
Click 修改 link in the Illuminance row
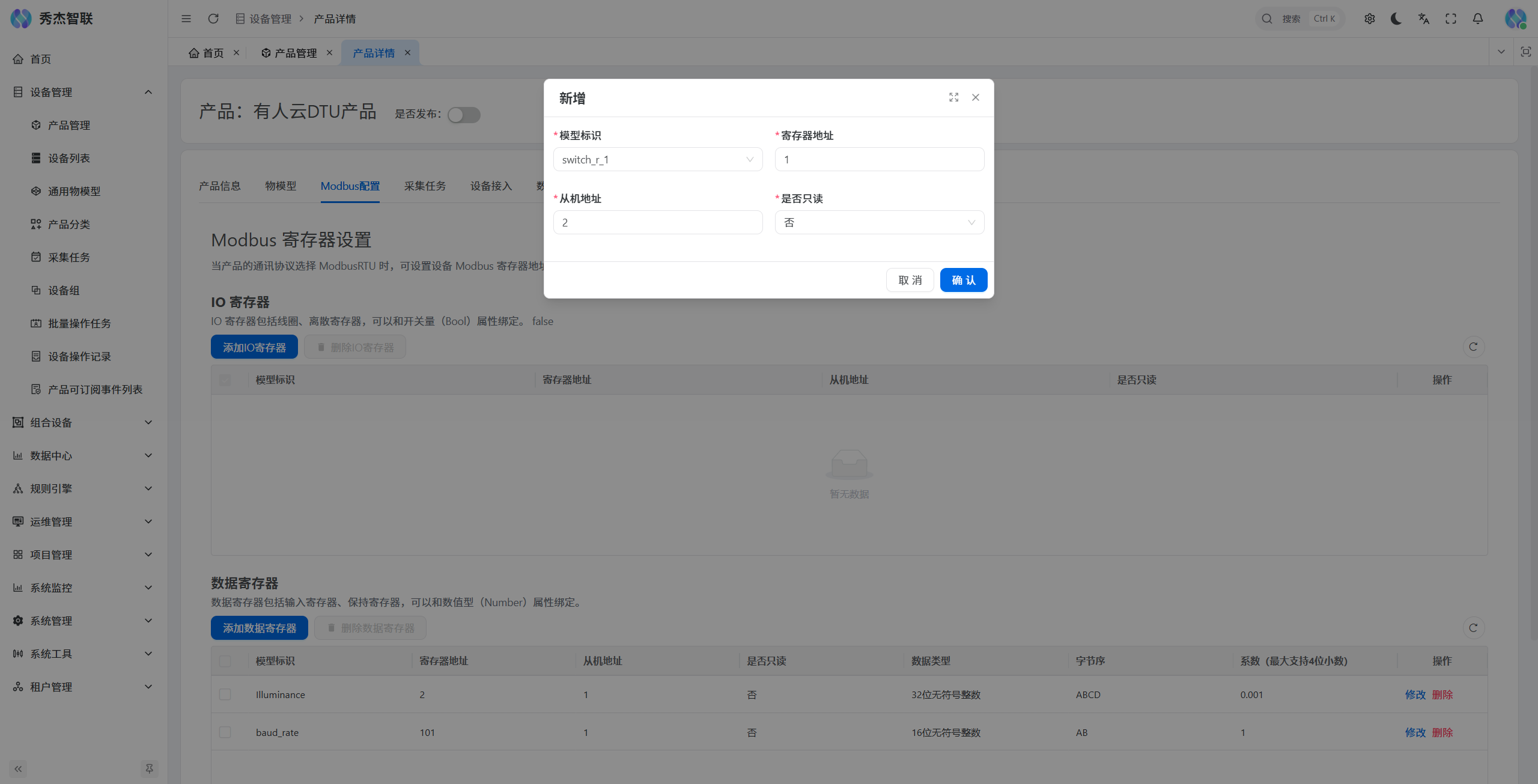pos(1415,694)
